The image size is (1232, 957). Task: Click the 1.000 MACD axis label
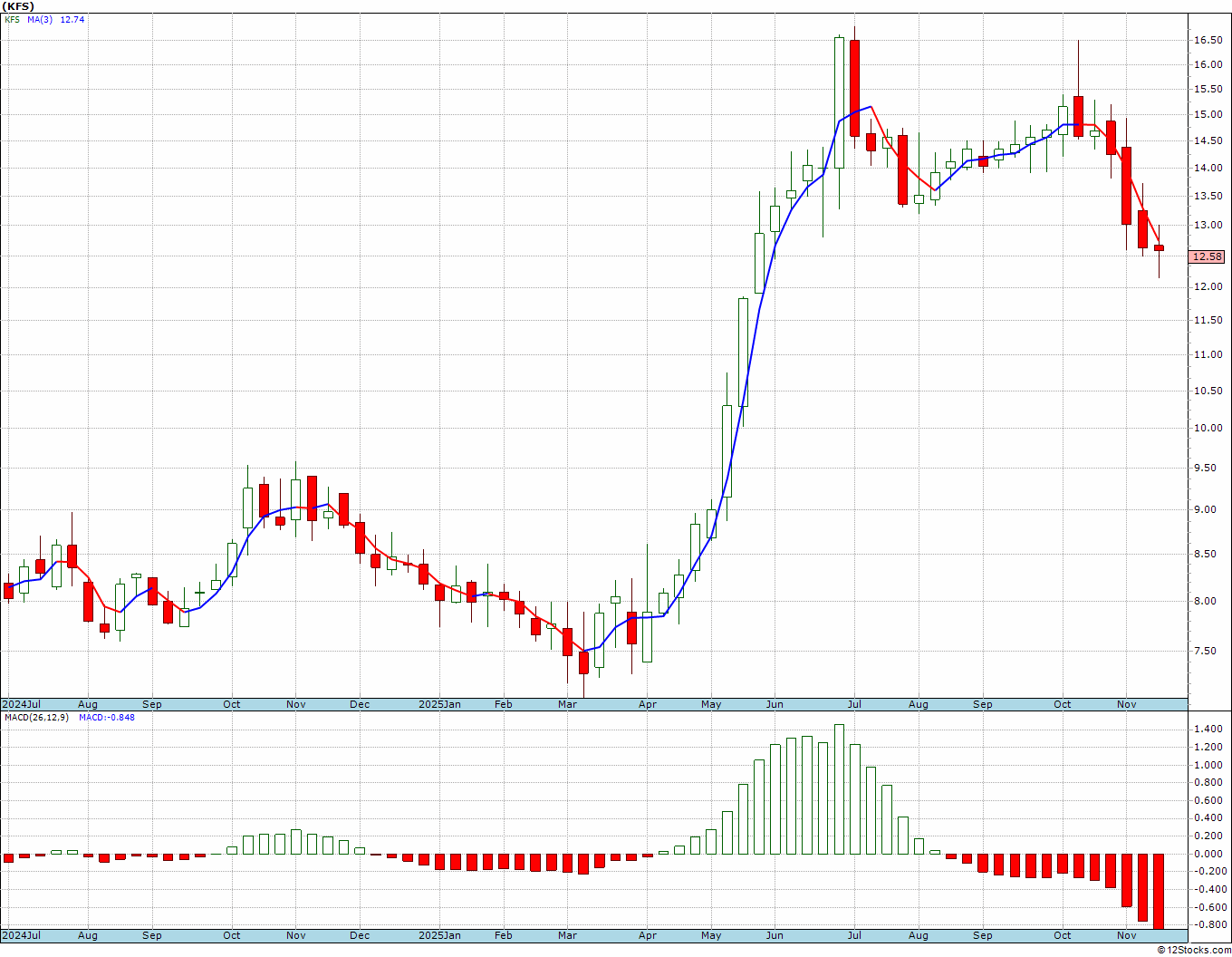tap(1208, 765)
